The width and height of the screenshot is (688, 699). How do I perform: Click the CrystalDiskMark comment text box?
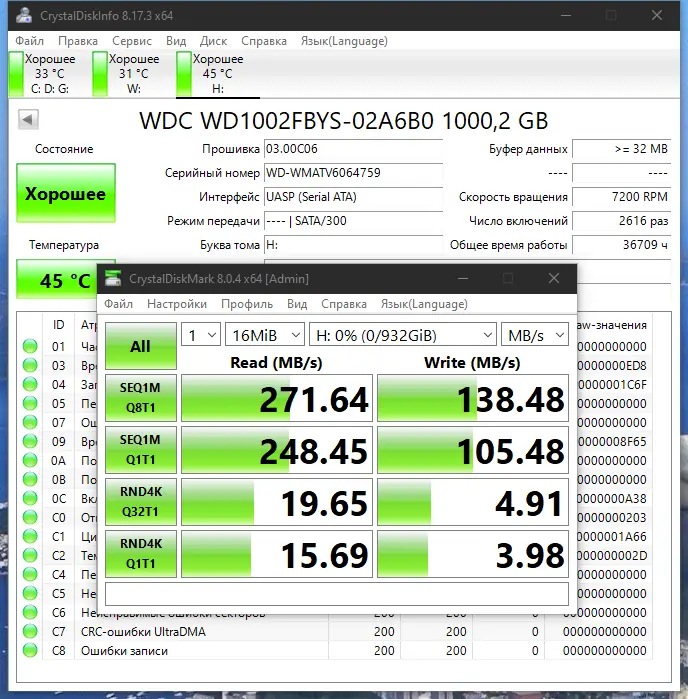pos(337,594)
